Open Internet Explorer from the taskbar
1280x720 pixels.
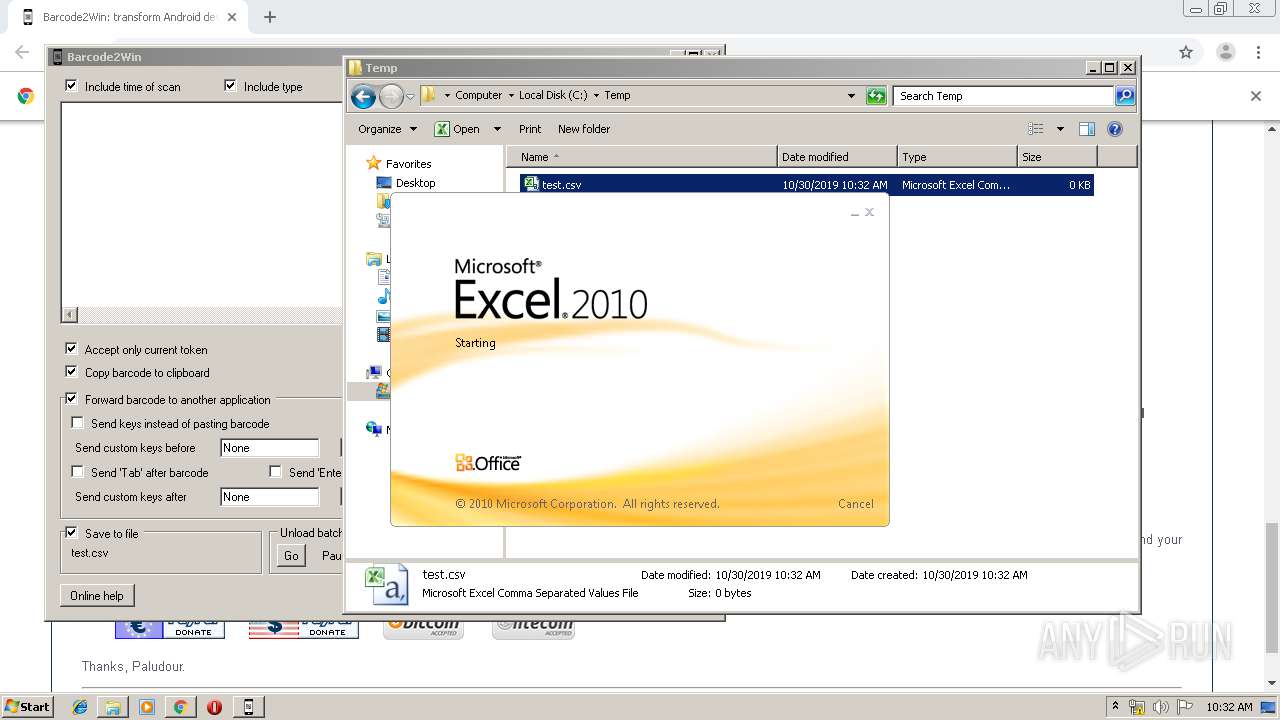coord(80,707)
